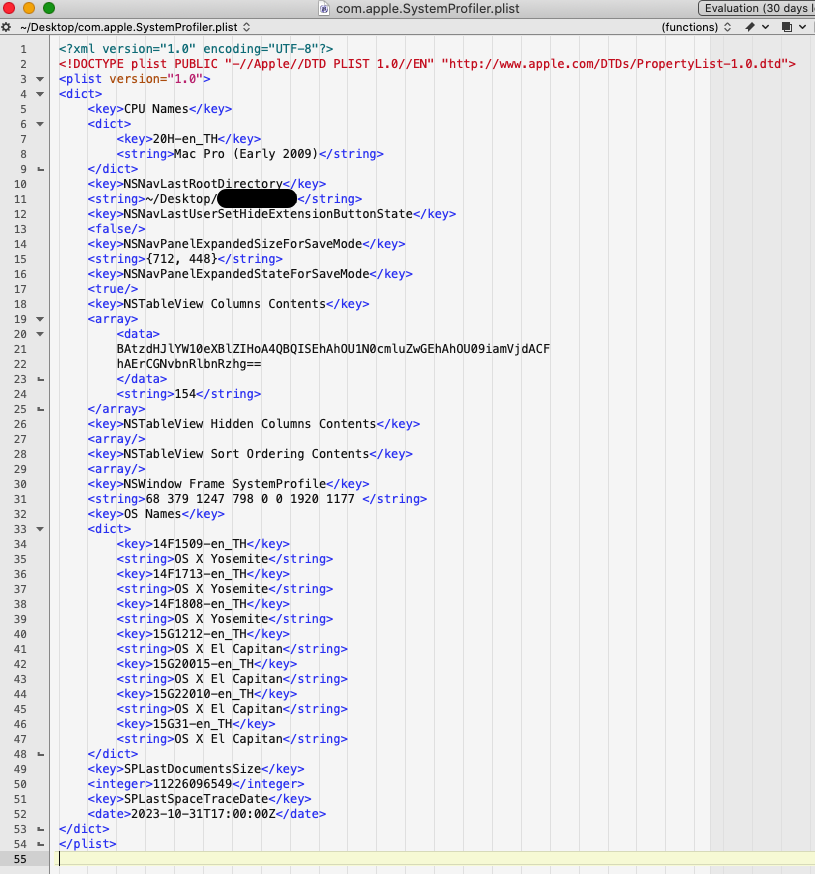Screen dimensions: 815x874
Task: Click line number 55 in the gutter
Action: pyautogui.click(x=20, y=859)
